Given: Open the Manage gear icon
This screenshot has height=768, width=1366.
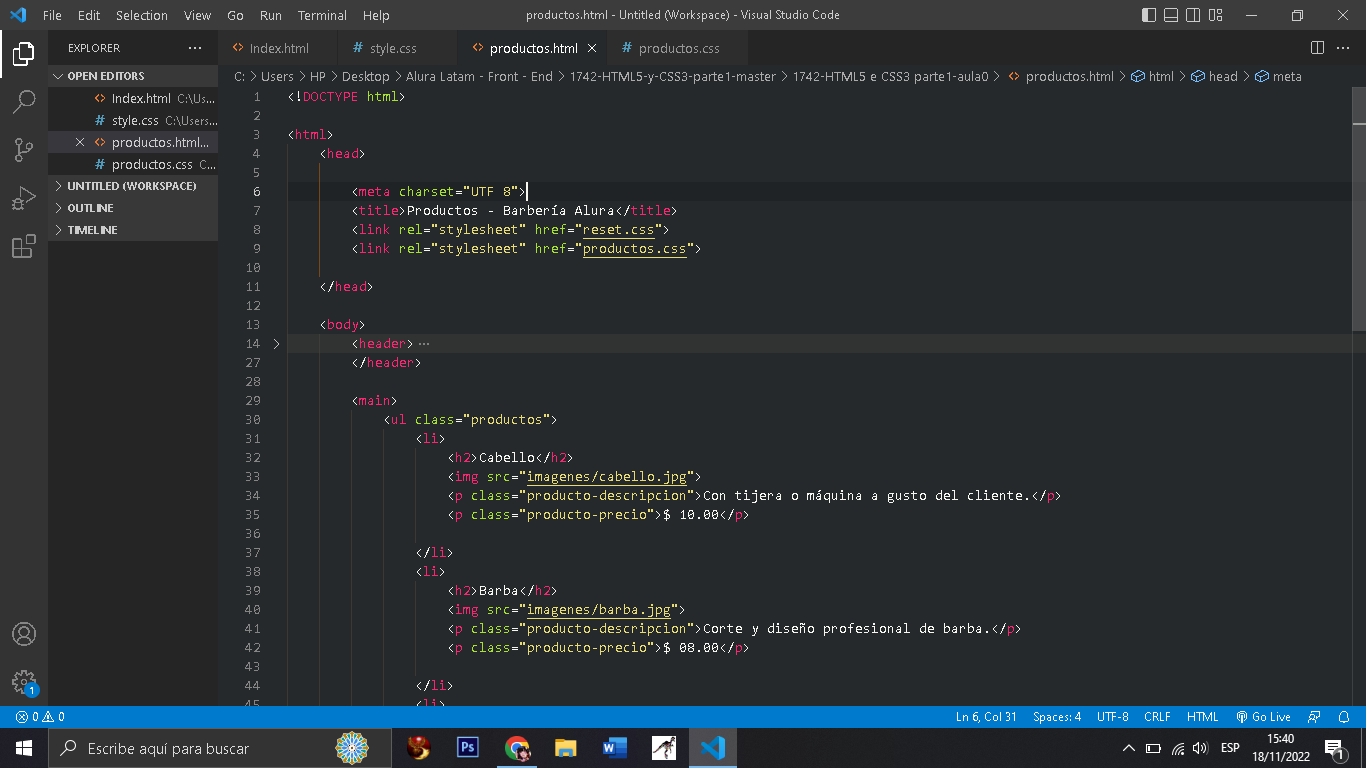Looking at the screenshot, I should 24,682.
